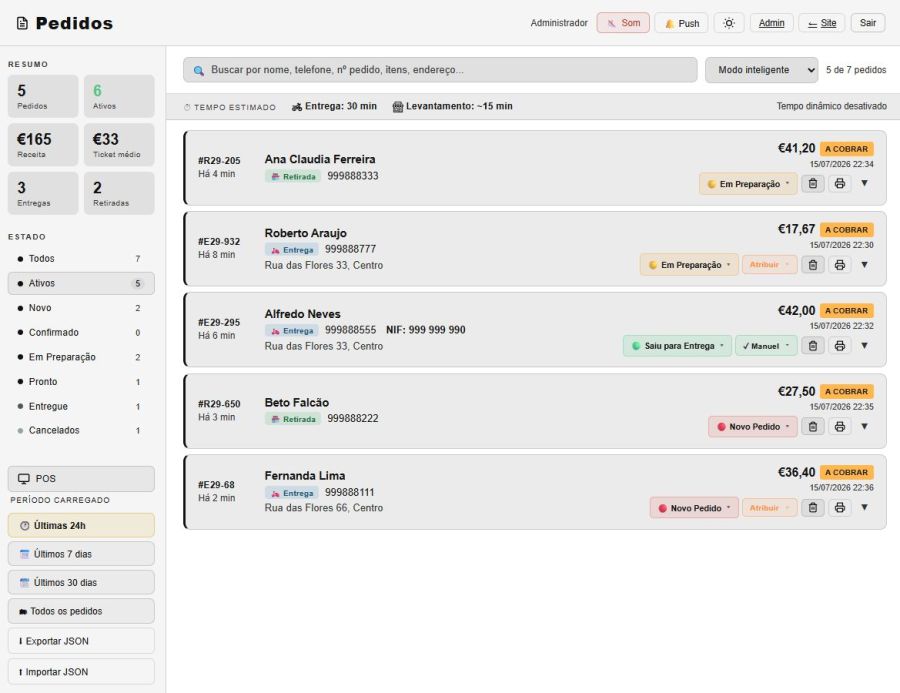The image size is (900, 693).
Task: Click Tempo dinâmico desativado text
Action: click(831, 106)
